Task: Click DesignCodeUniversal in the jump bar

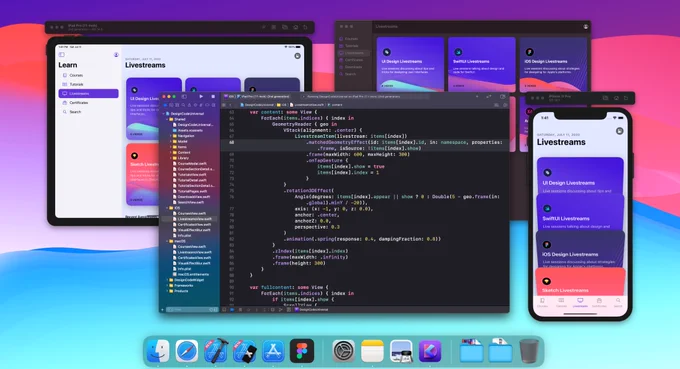Action: click(x=257, y=105)
